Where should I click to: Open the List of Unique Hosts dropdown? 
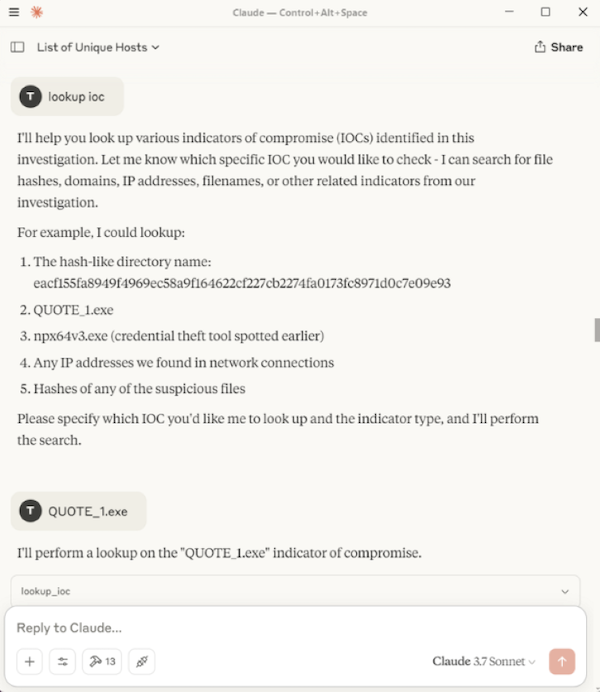click(98, 47)
